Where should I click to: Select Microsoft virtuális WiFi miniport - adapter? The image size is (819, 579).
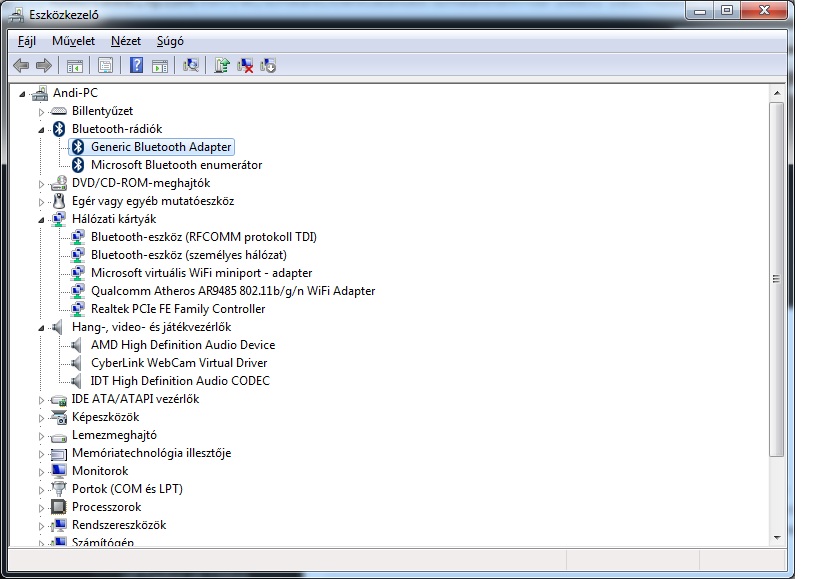coord(202,273)
